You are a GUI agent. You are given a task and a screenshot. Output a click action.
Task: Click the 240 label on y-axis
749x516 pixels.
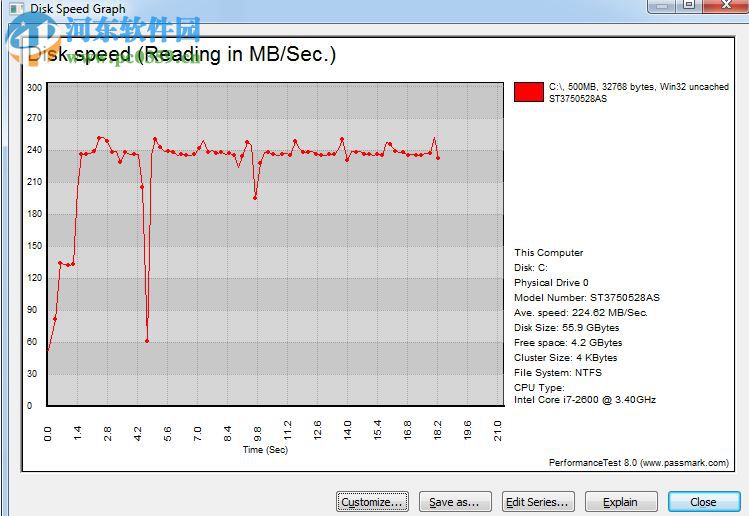34,150
